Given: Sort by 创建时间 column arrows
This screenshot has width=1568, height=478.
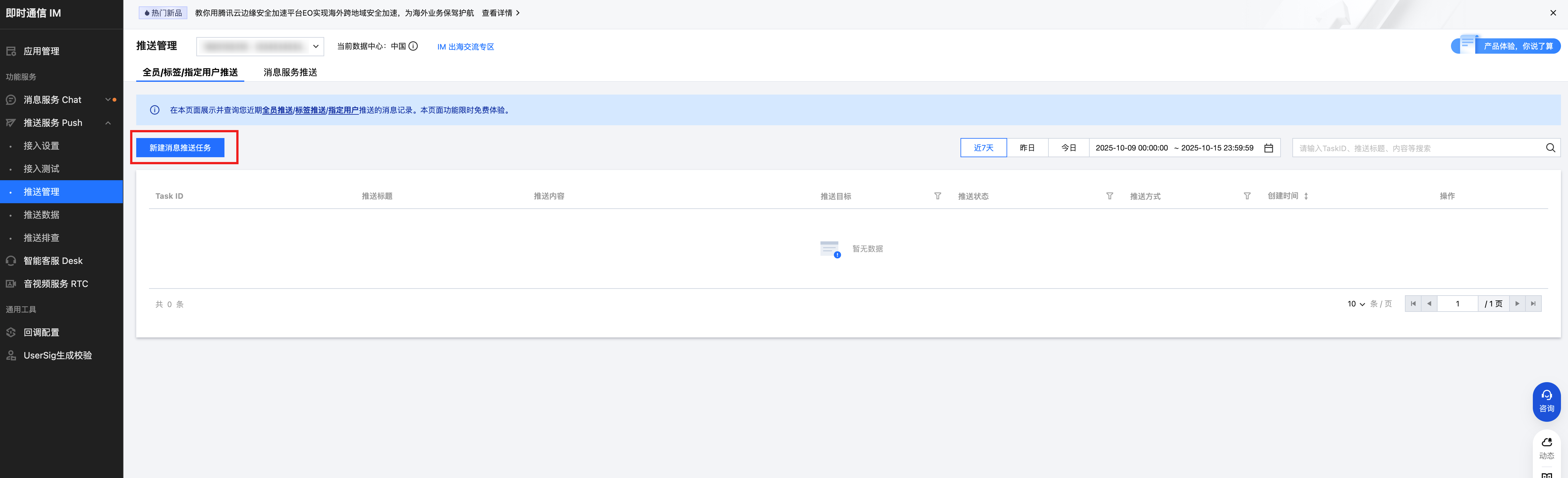Looking at the screenshot, I should 1305,196.
